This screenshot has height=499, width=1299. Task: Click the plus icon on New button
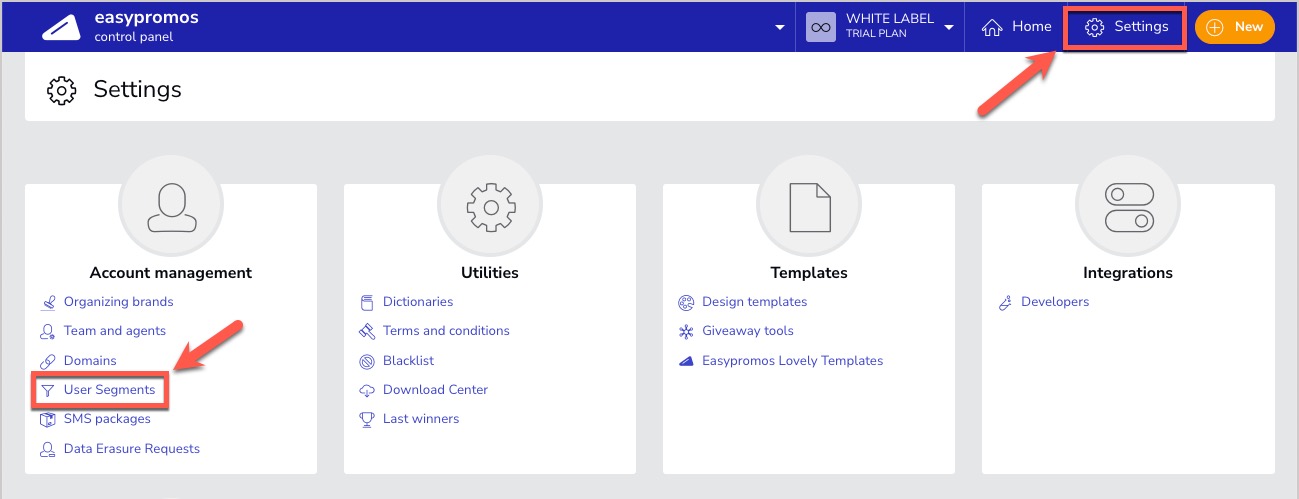(1215, 27)
